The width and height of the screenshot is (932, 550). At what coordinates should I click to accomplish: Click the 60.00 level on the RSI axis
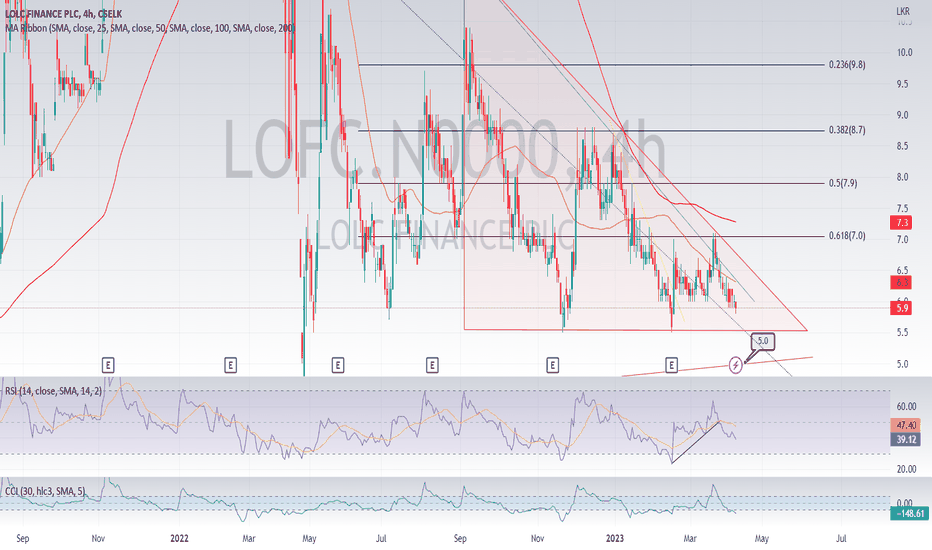(x=906, y=406)
